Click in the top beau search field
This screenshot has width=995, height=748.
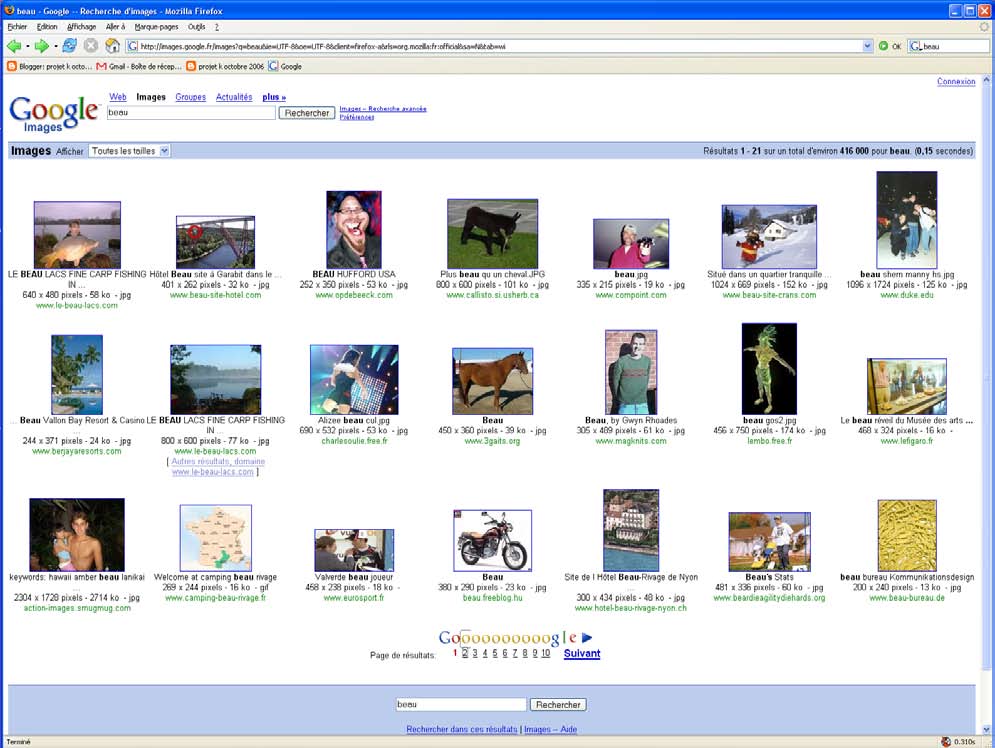pos(191,112)
